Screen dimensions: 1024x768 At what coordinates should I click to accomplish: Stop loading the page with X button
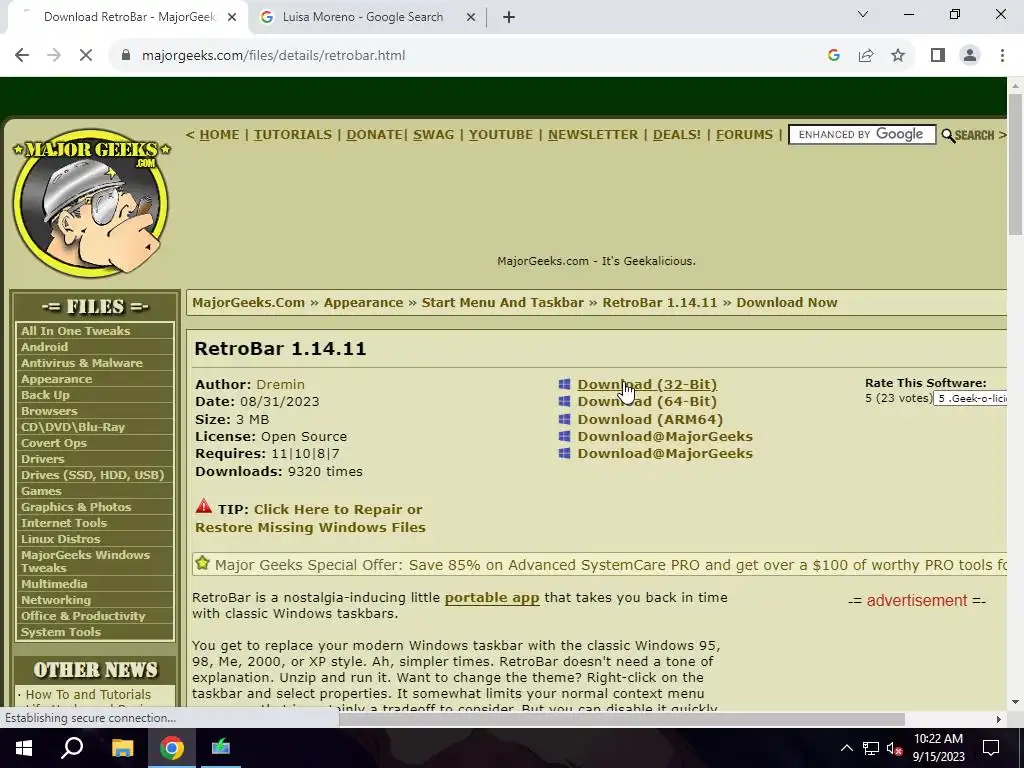click(86, 56)
